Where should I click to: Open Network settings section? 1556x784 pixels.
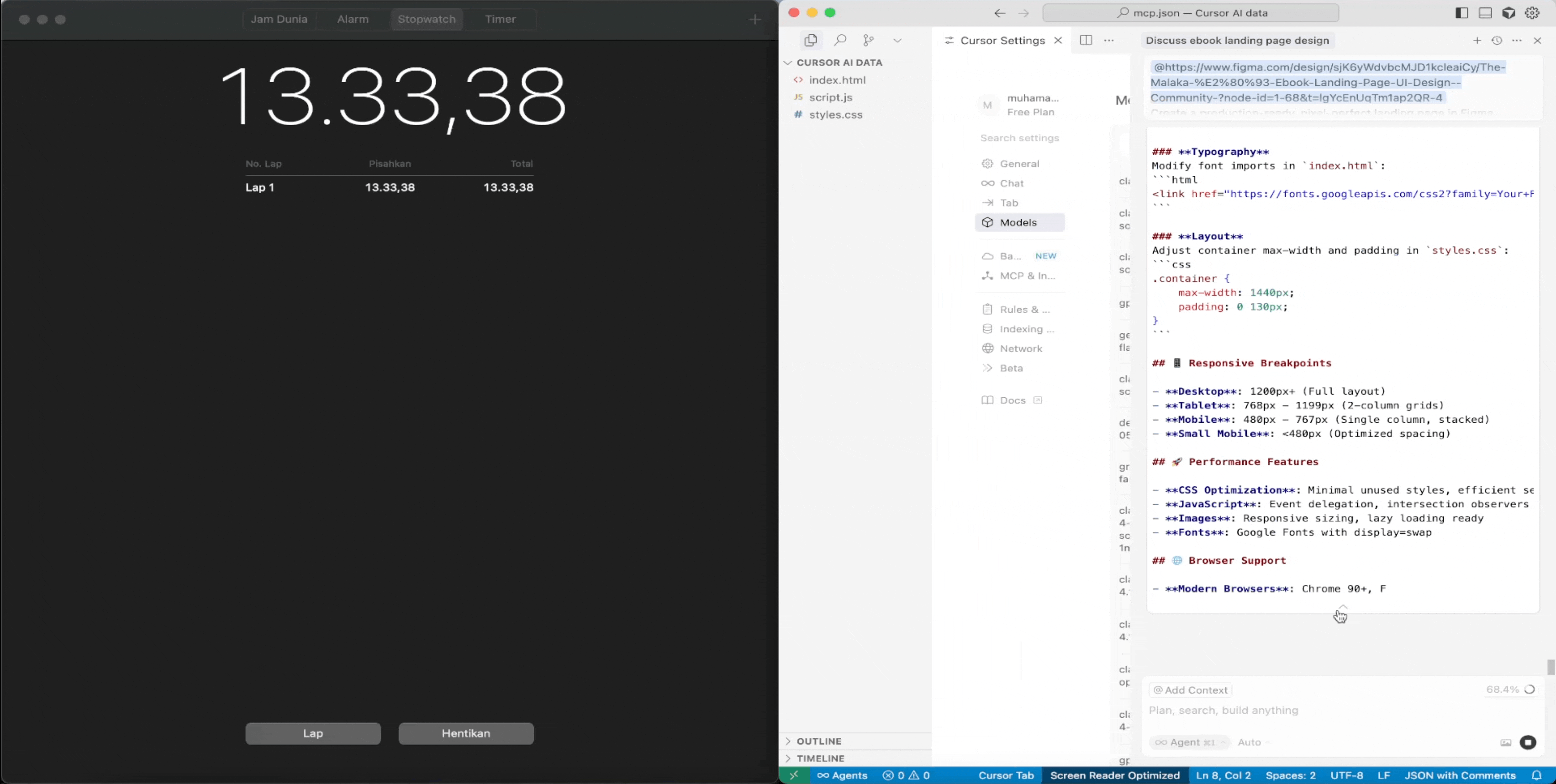(1020, 348)
